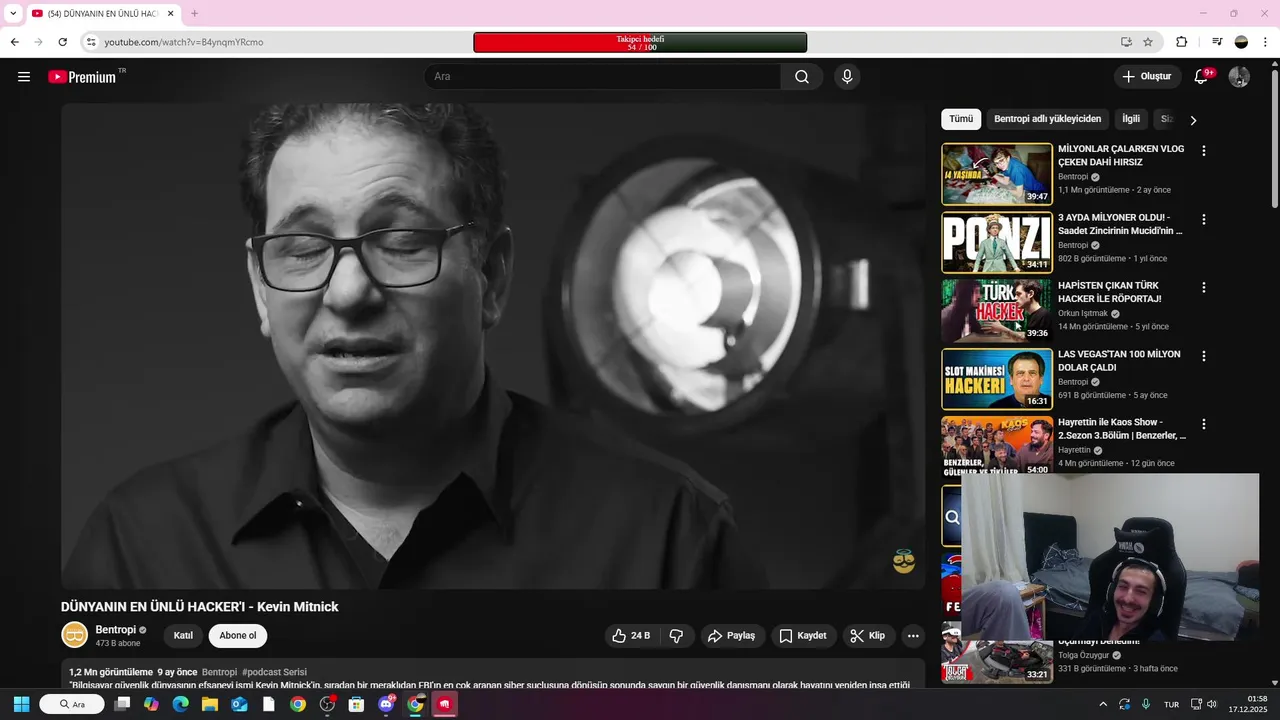Viewport: 1280px width, 720px height.
Task: Open the TÜRK HACKER video thumbnail
Action: 997,311
